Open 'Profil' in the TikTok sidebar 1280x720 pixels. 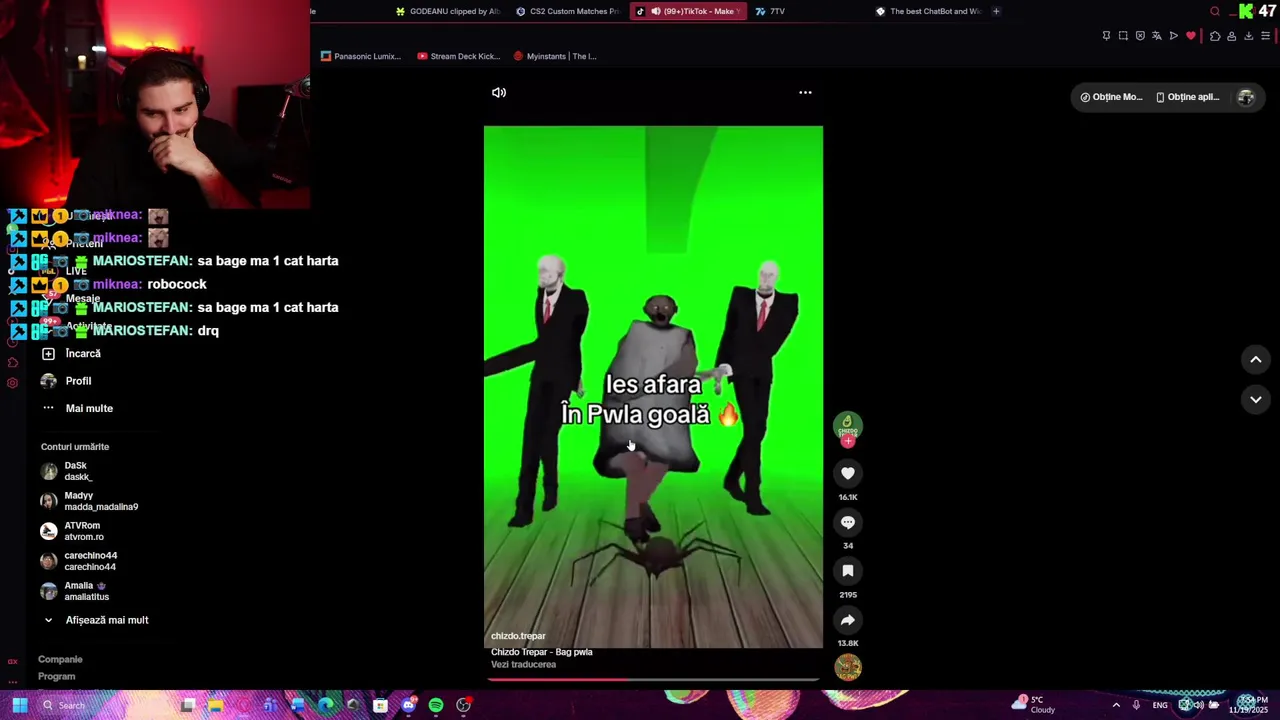66,381
